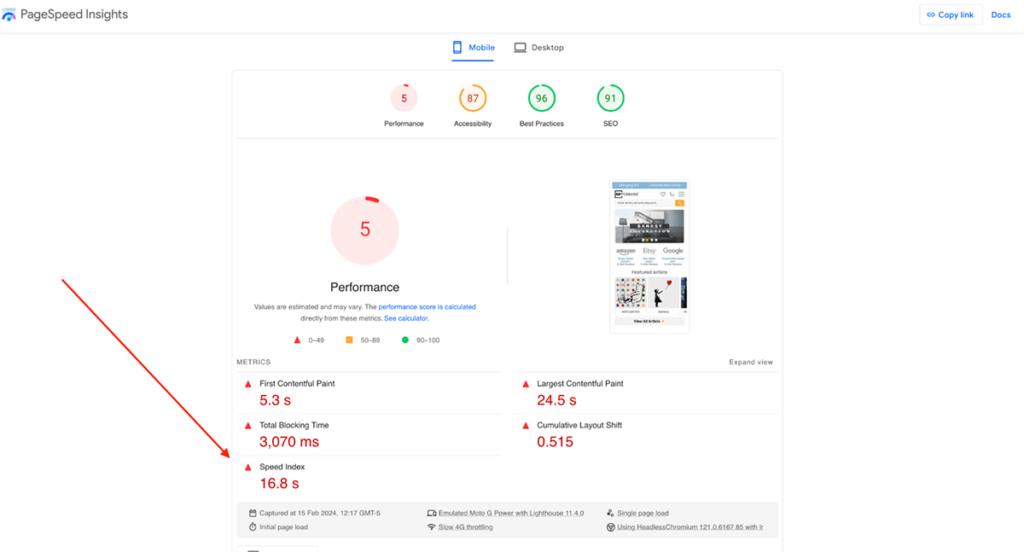
Task: Click the First Contentful Paint value 5.3 s
Action: [x=275, y=400]
